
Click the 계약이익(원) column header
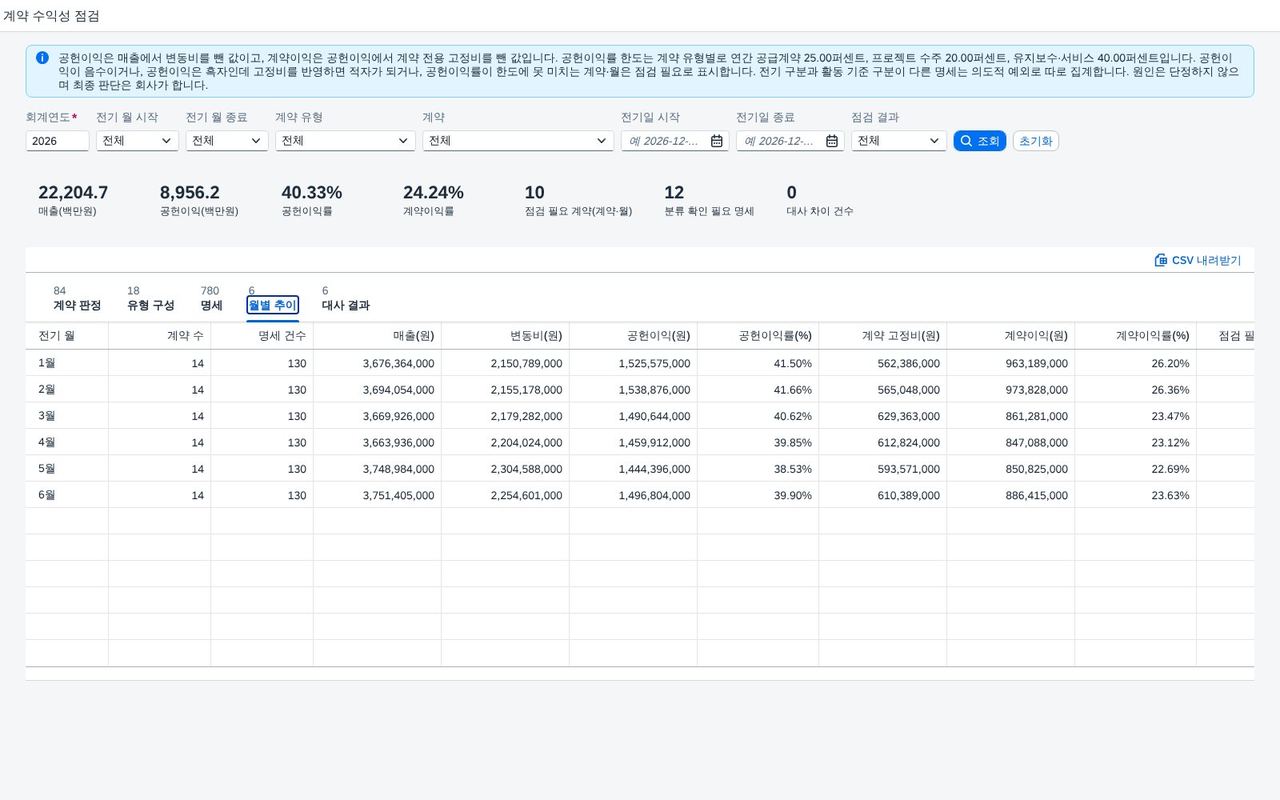tap(1011, 336)
